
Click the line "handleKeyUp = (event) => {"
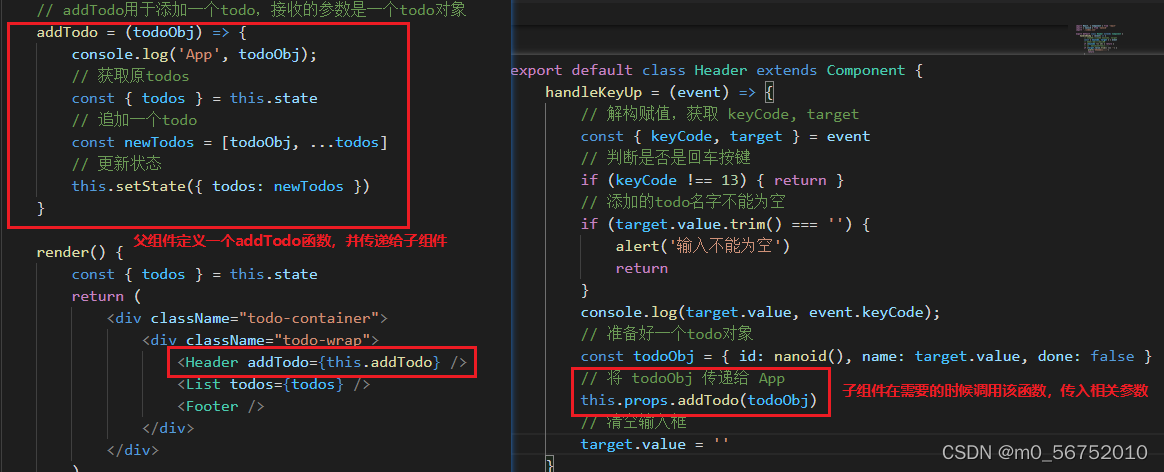click(660, 92)
